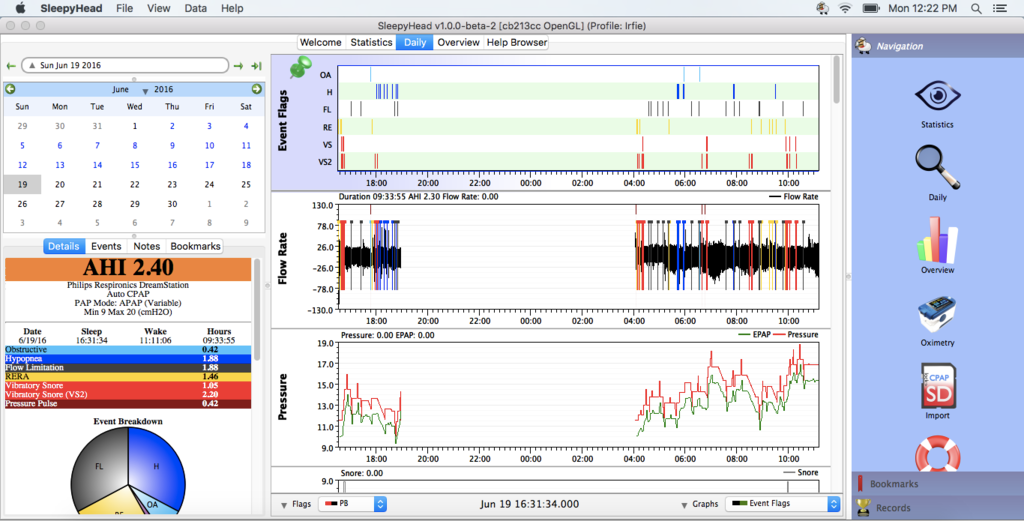The width and height of the screenshot is (1024, 521).
Task: Select the Daily tab
Action: click(415, 42)
